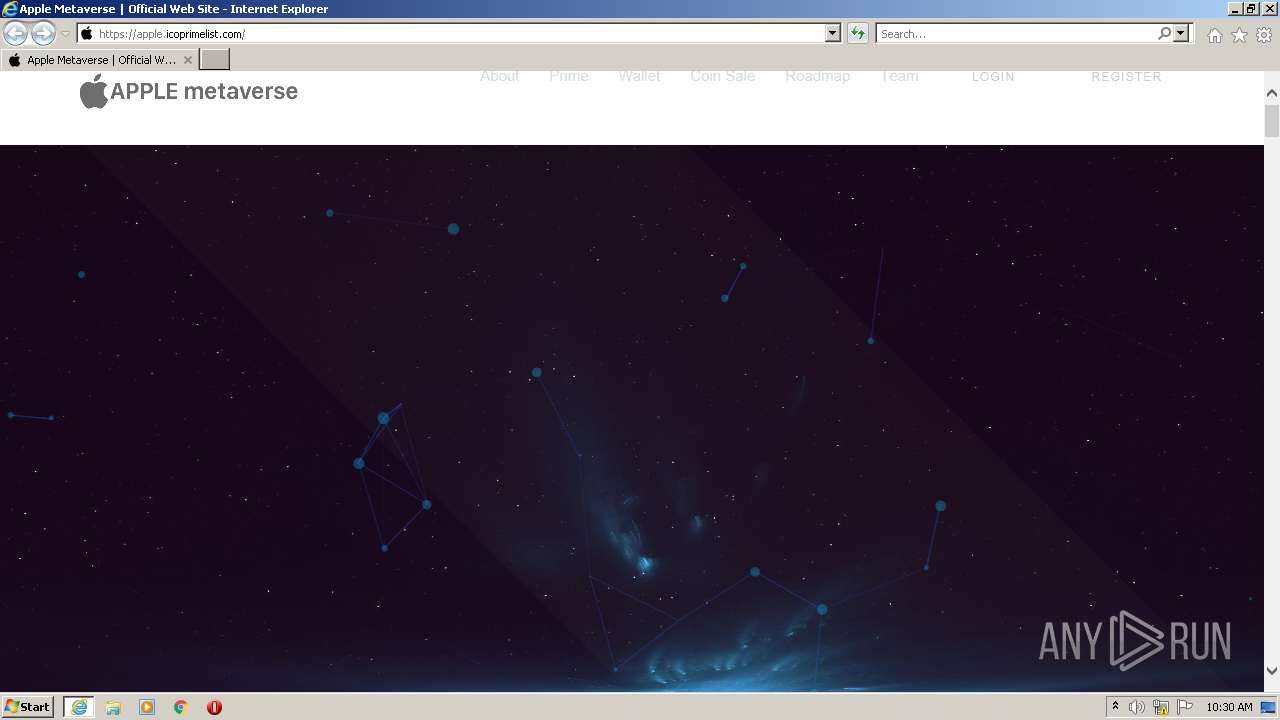Open the Favorites star icon
Viewport: 1280px width, 720px height.
[x=1239, y=35]
